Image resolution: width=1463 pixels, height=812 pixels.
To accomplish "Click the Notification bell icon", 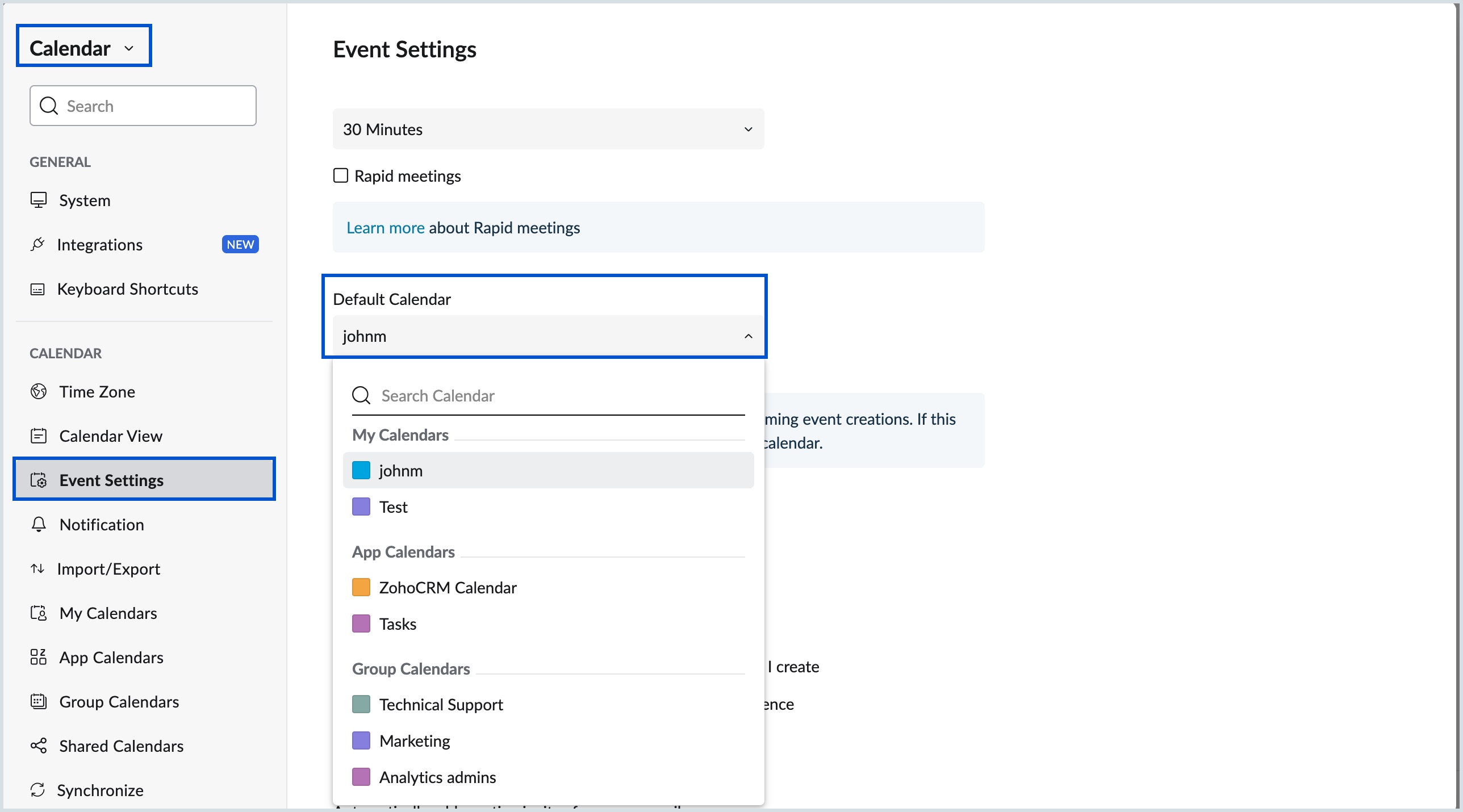I will coord(37,524).
